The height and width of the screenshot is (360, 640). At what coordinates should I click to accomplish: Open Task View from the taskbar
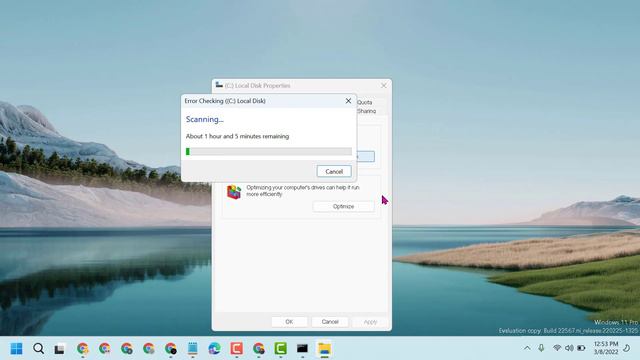60,349
